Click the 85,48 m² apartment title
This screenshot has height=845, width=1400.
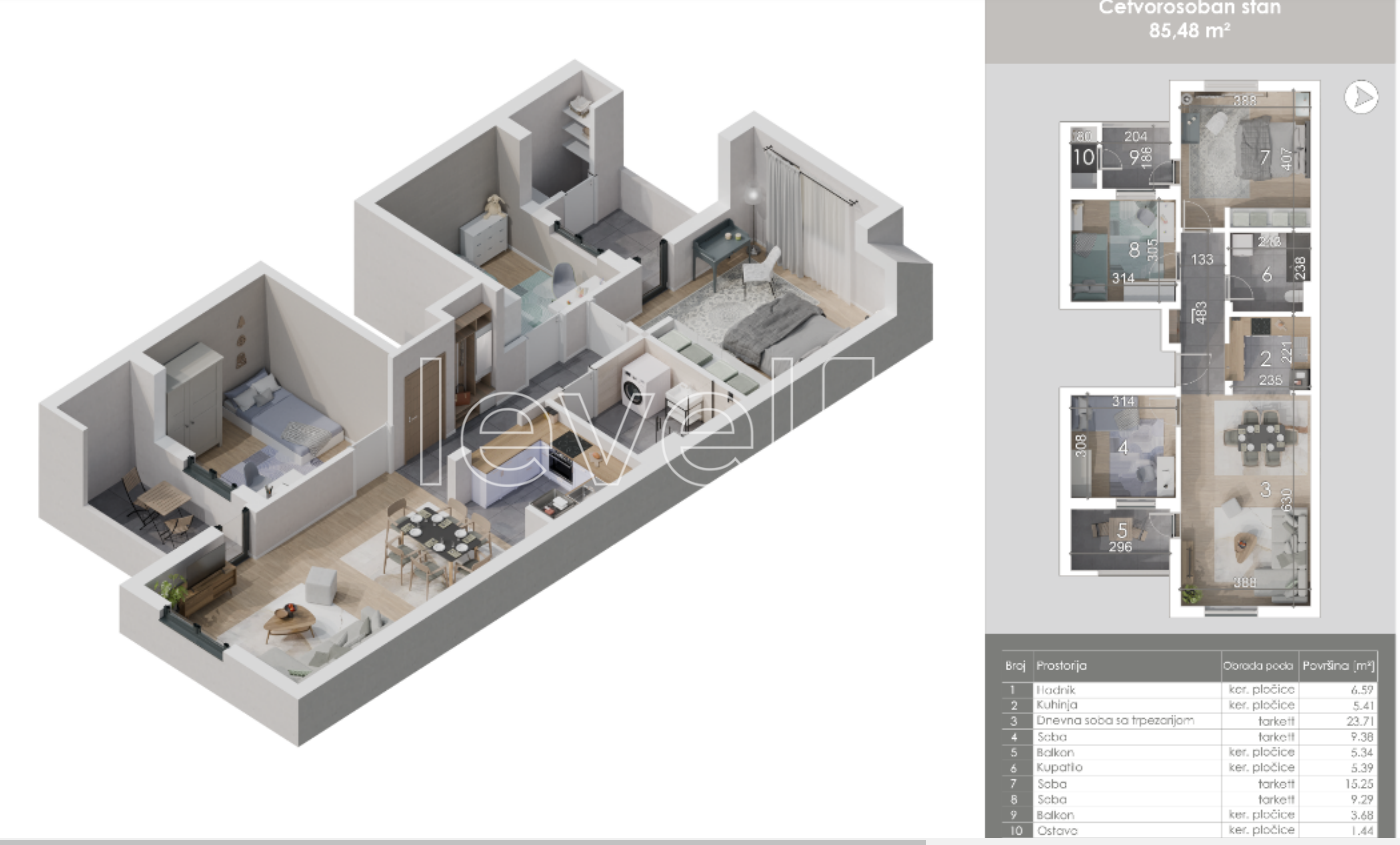[x=1189, y=30]
